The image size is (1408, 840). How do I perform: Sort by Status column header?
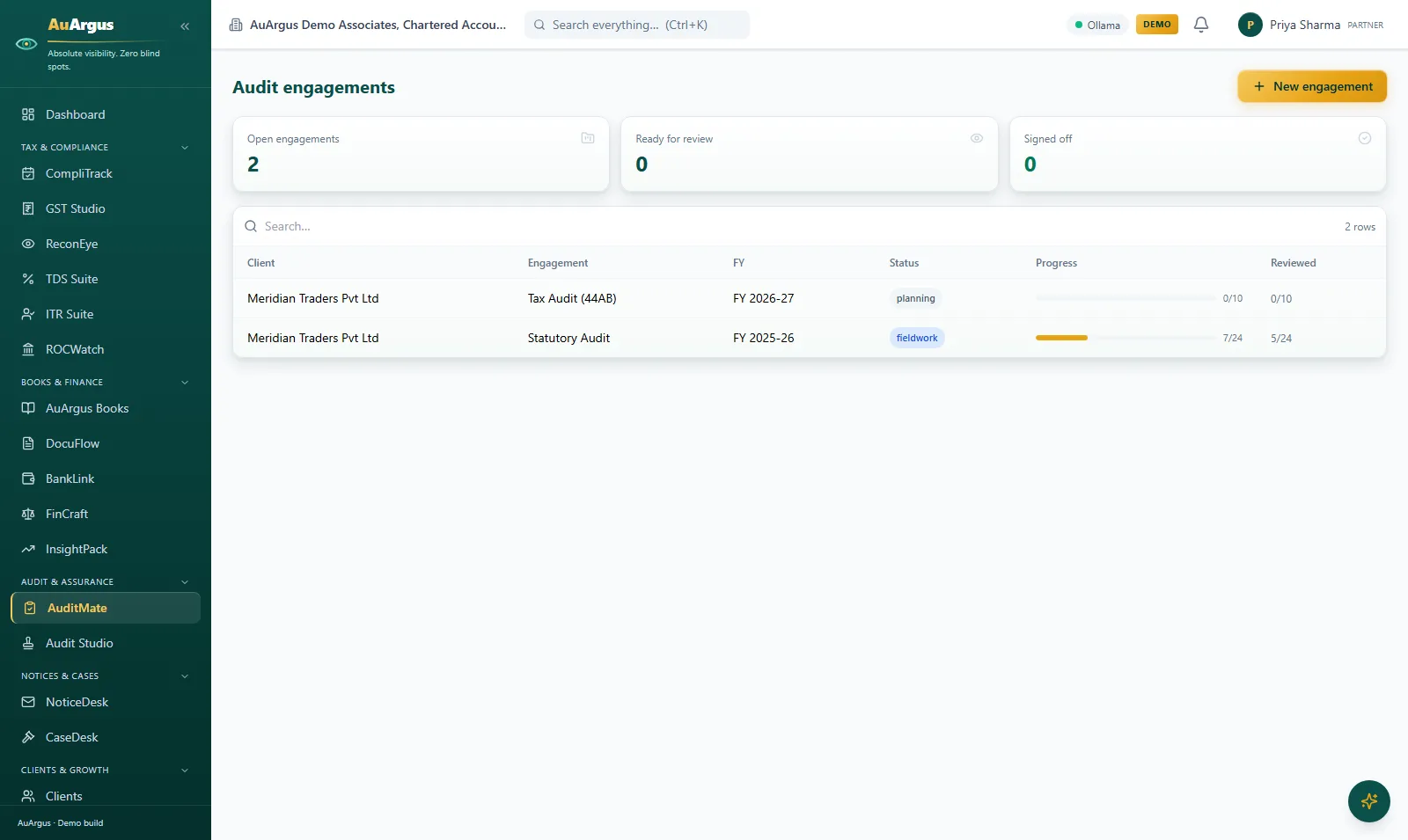click(x=904, y=263)
